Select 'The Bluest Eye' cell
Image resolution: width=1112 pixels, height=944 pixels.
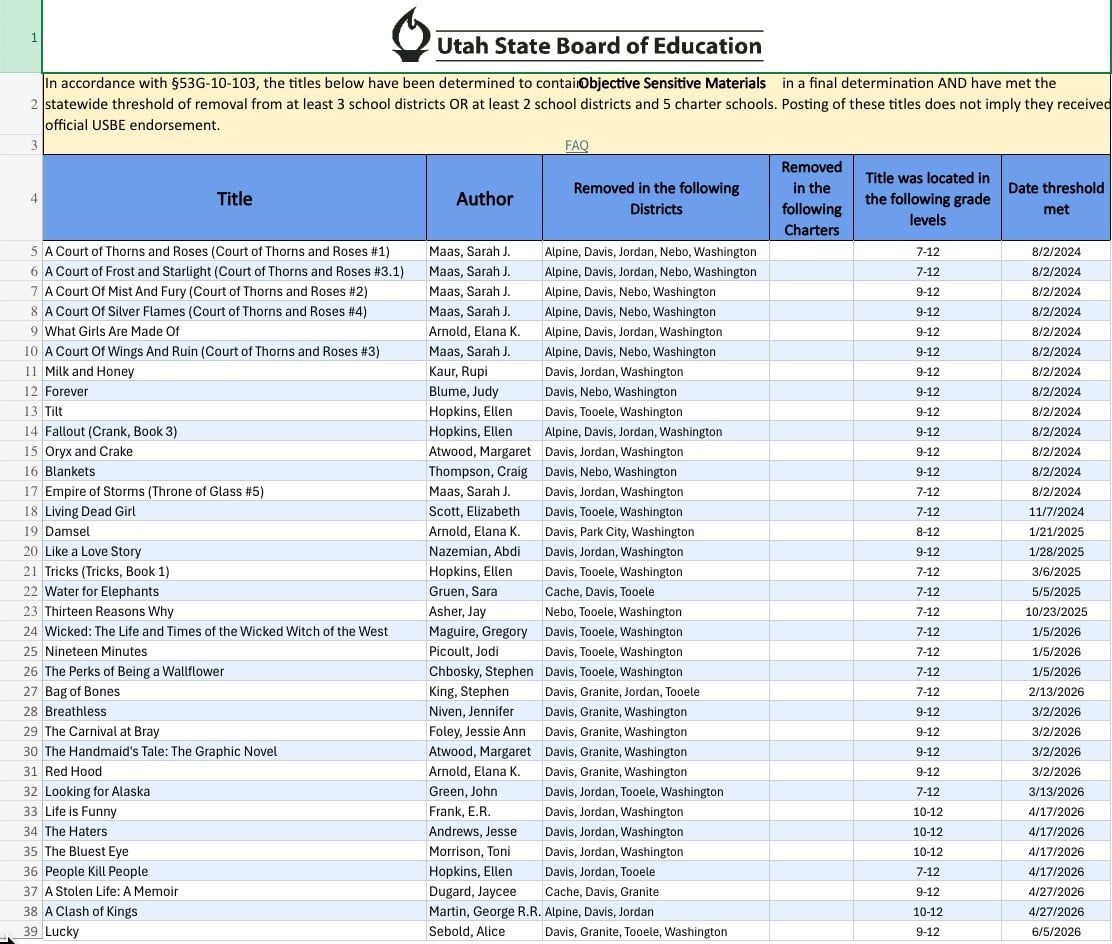[x=235, y=851]
